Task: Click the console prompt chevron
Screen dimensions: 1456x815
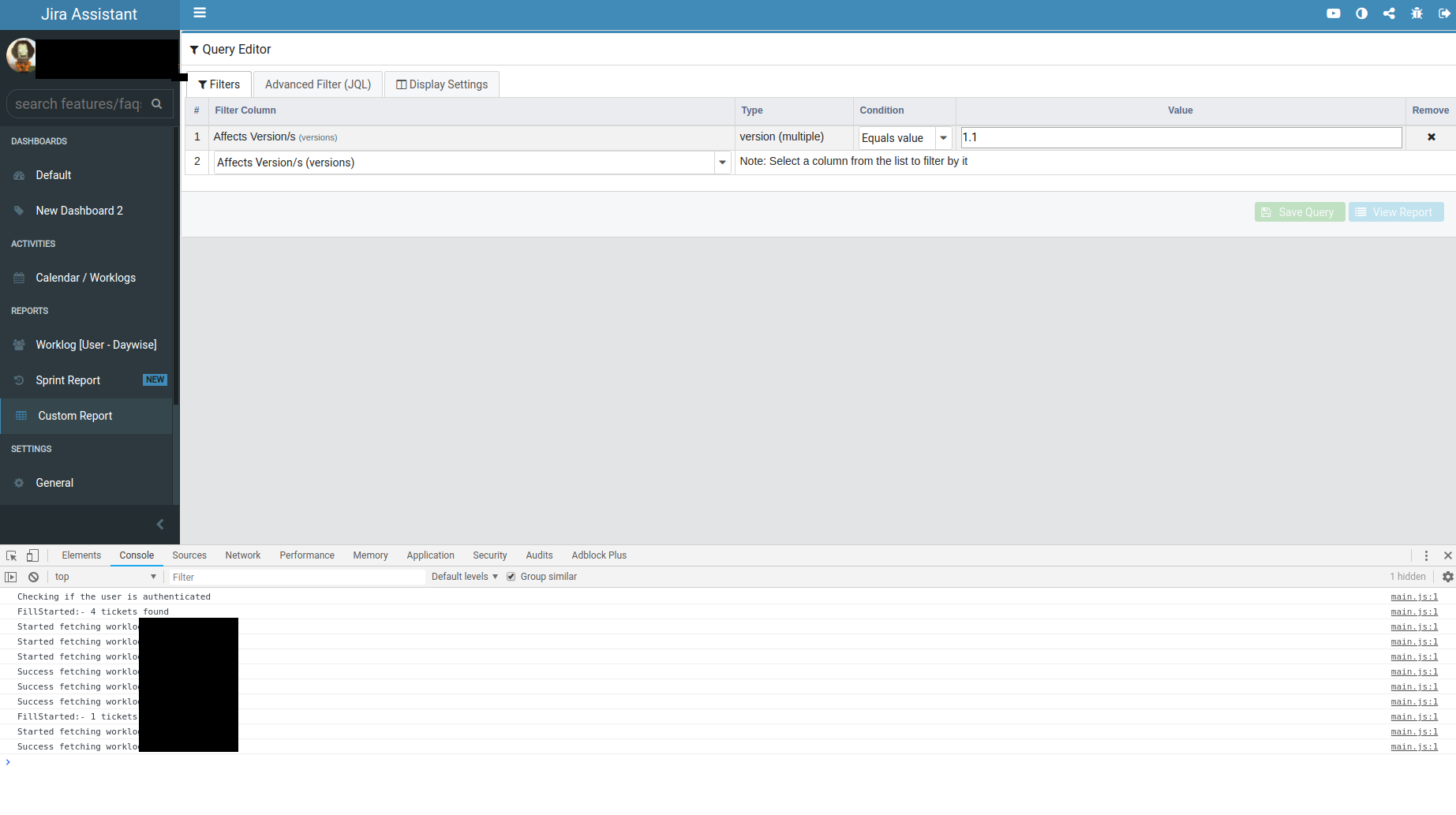Action: coord(8,762)
